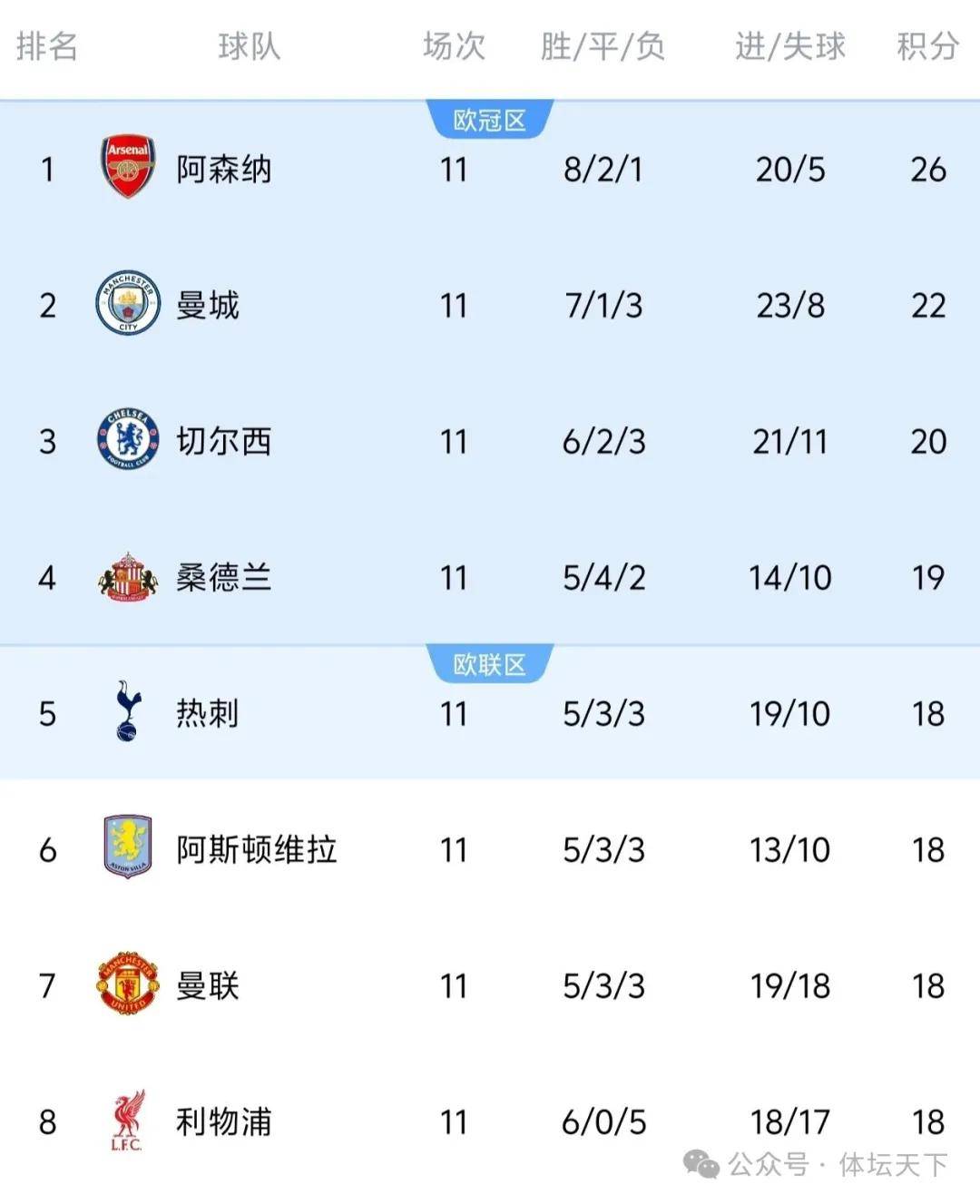
Task: Click the Arsenal club crest
Action: coord(128,168)
